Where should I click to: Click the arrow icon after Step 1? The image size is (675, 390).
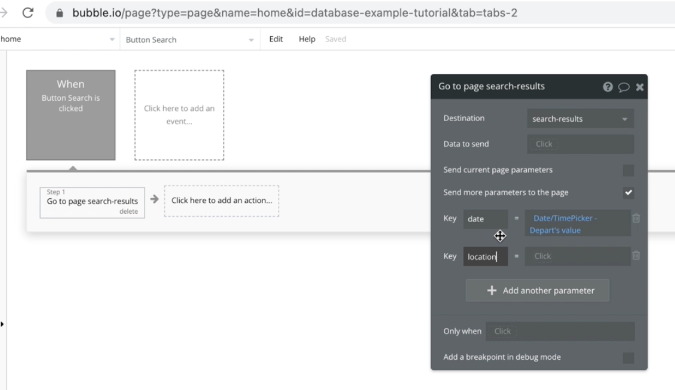[155, 199]
